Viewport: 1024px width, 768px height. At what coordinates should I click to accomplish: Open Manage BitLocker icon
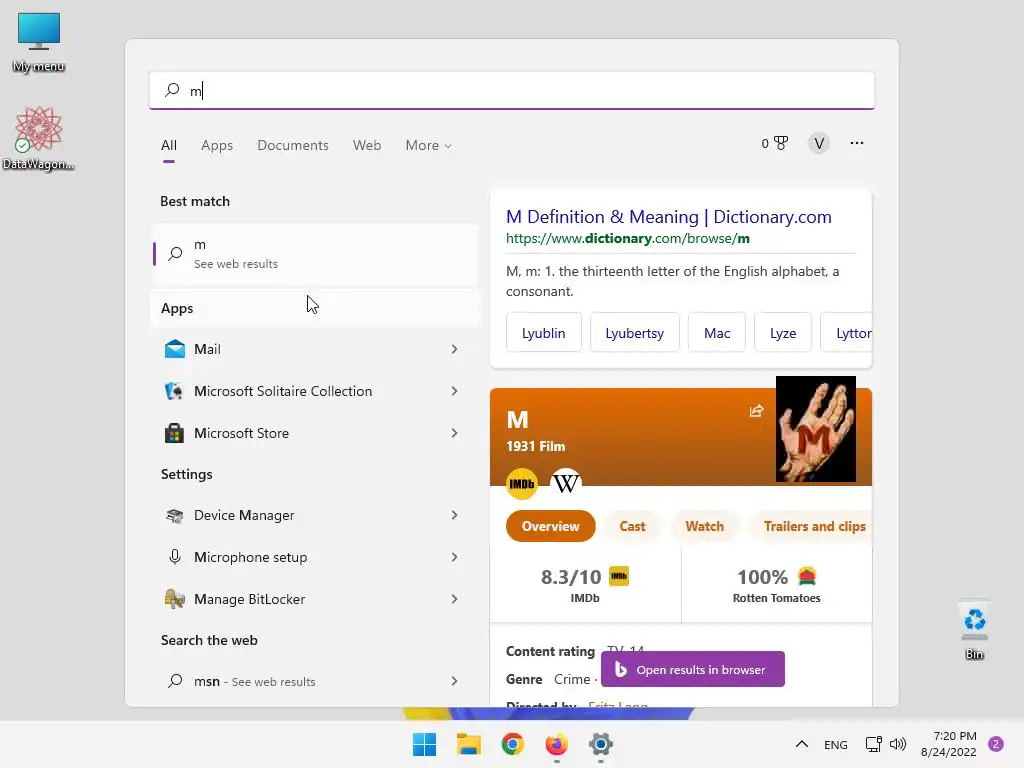(x=174, y=599)
